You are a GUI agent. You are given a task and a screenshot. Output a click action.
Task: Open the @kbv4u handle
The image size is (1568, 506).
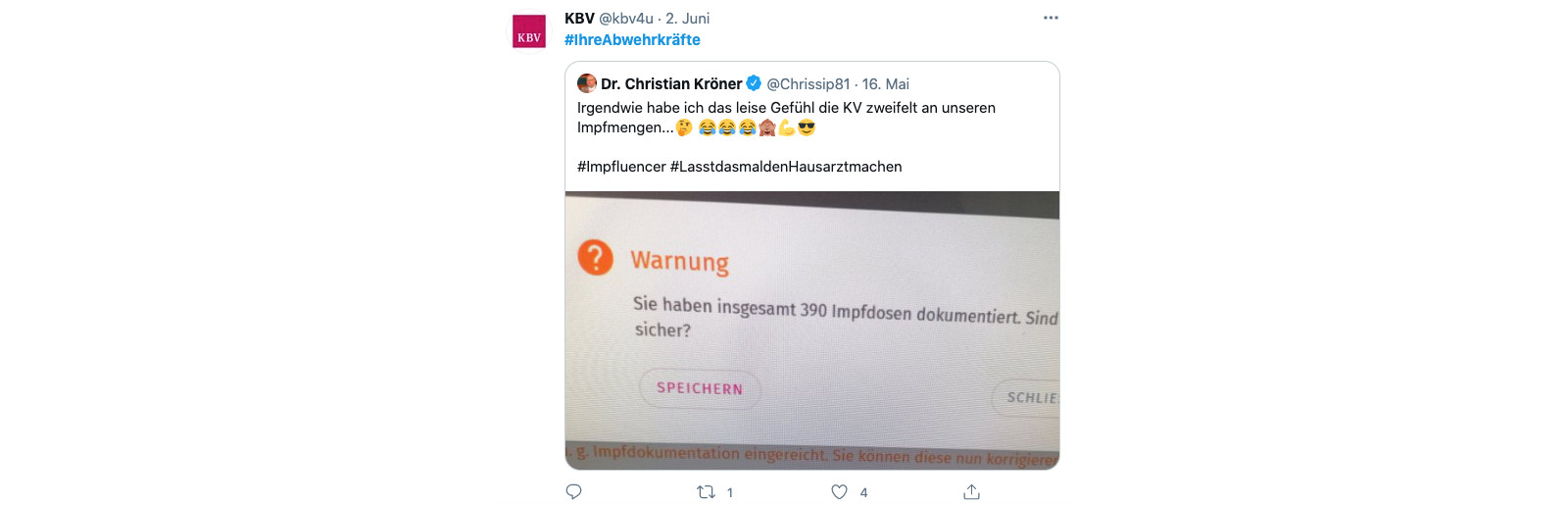626,19
